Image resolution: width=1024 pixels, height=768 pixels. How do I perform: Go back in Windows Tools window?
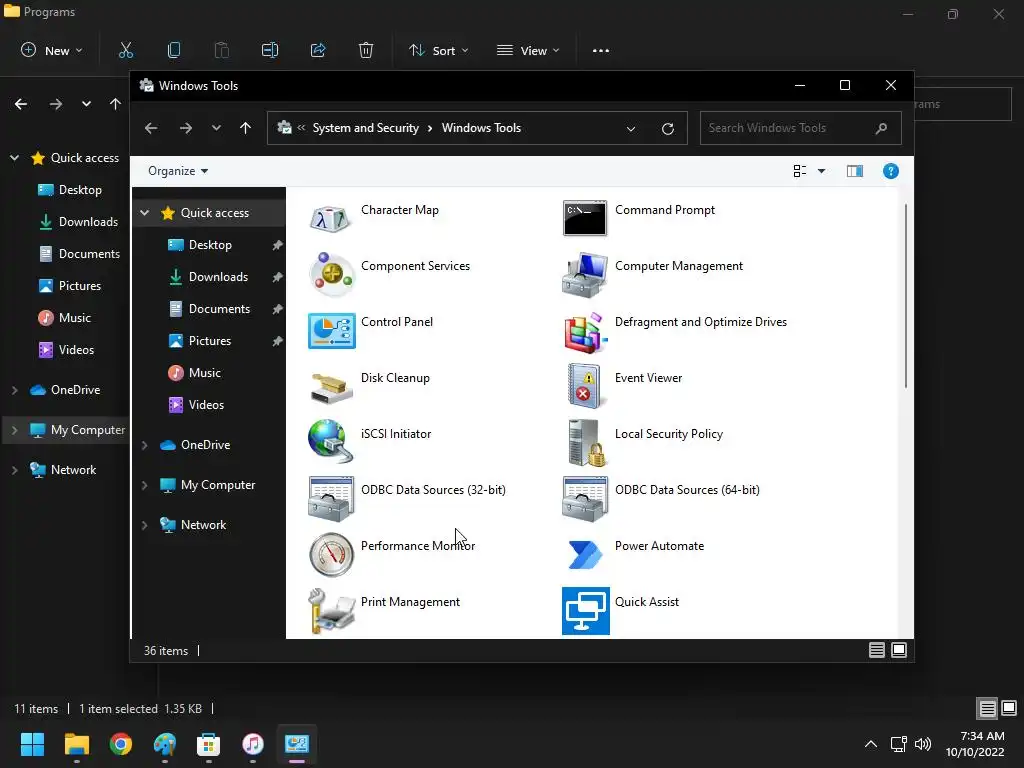point(151,128)
